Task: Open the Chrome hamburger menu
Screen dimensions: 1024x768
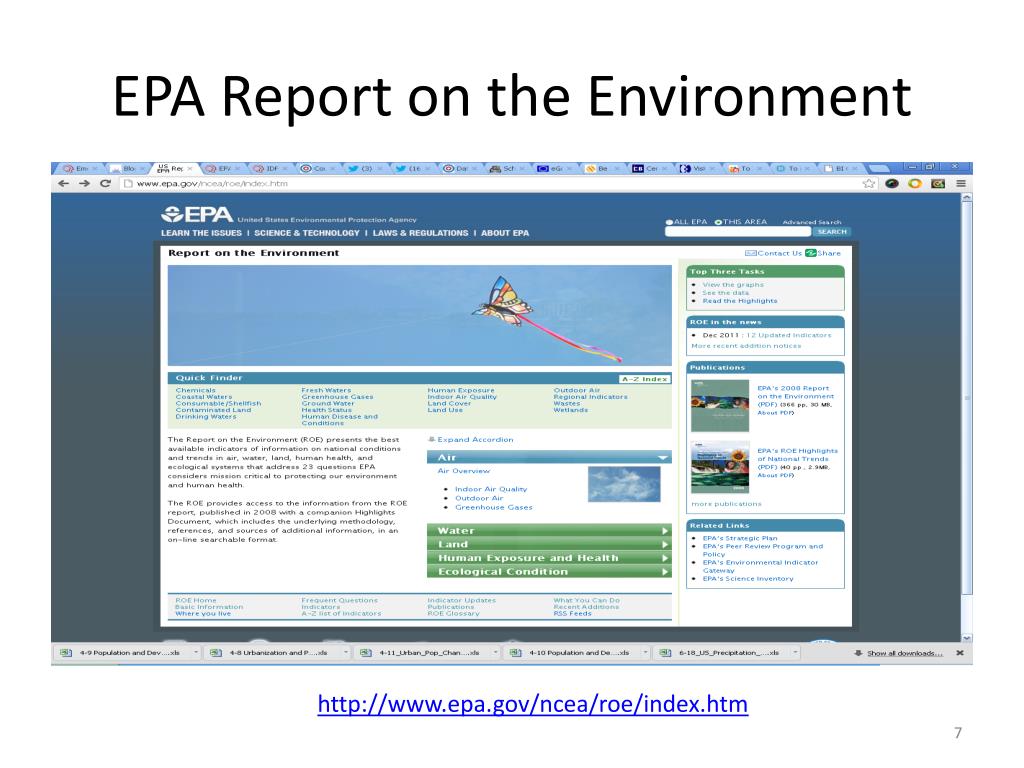Action: [x=961, y=184]
